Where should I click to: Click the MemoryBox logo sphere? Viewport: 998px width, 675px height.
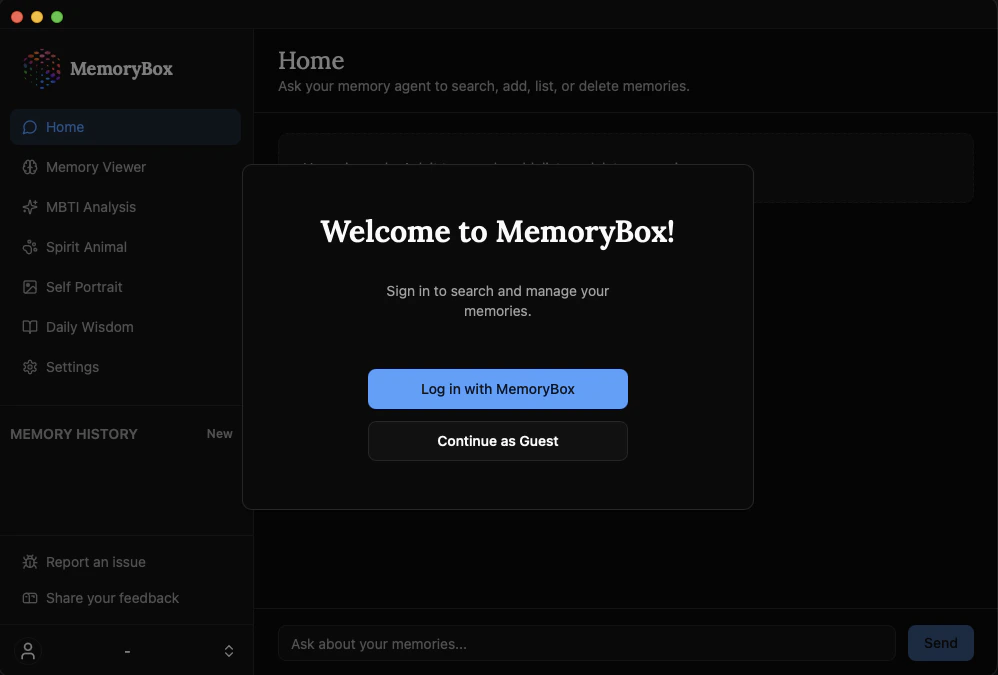pos(40,70)
